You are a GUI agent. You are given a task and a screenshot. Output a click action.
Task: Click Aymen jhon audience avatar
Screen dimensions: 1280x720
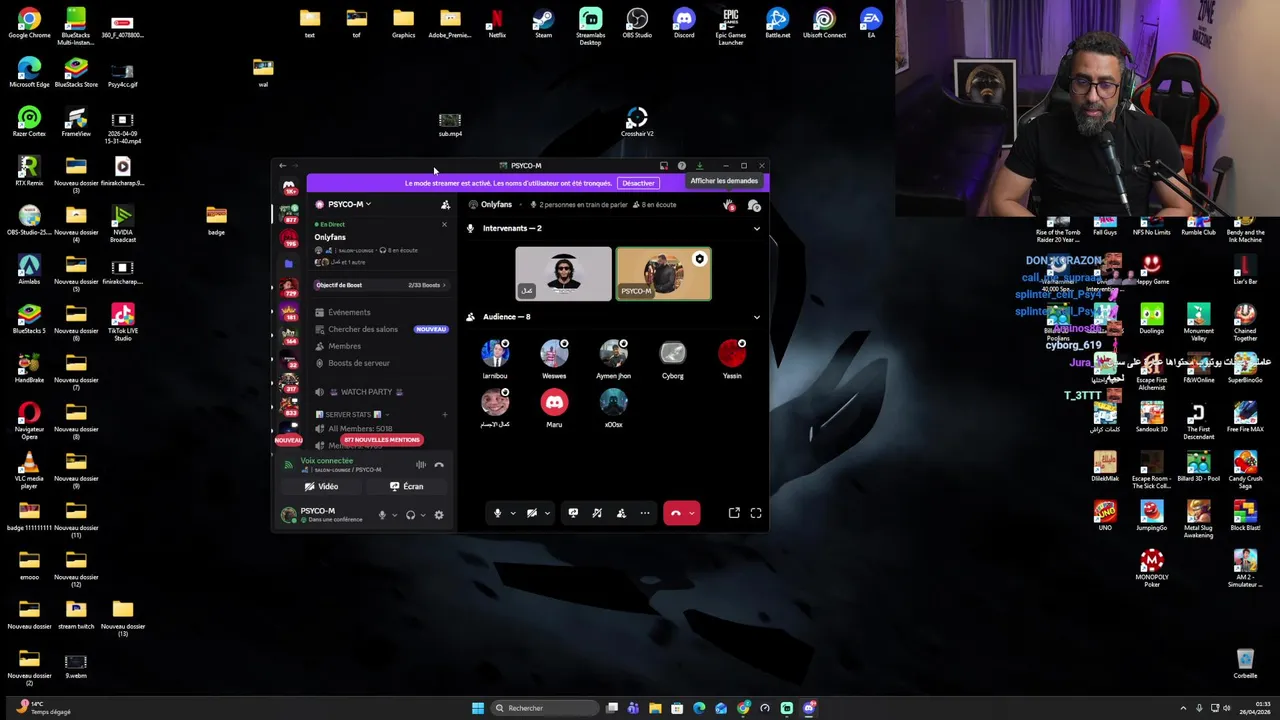click(x=613, y=352)
